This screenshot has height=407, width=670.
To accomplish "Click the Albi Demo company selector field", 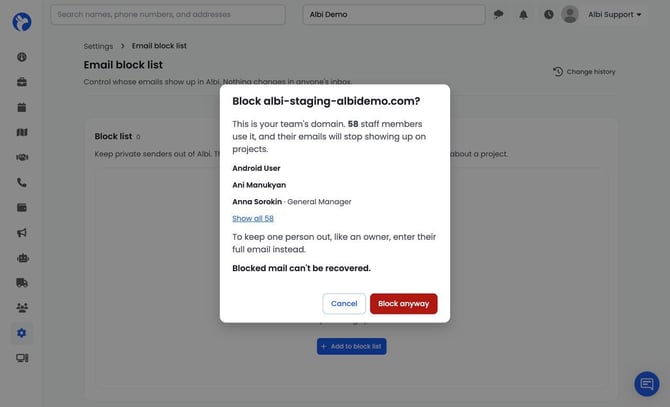I will pyautogui.click(x=394, y=15).
